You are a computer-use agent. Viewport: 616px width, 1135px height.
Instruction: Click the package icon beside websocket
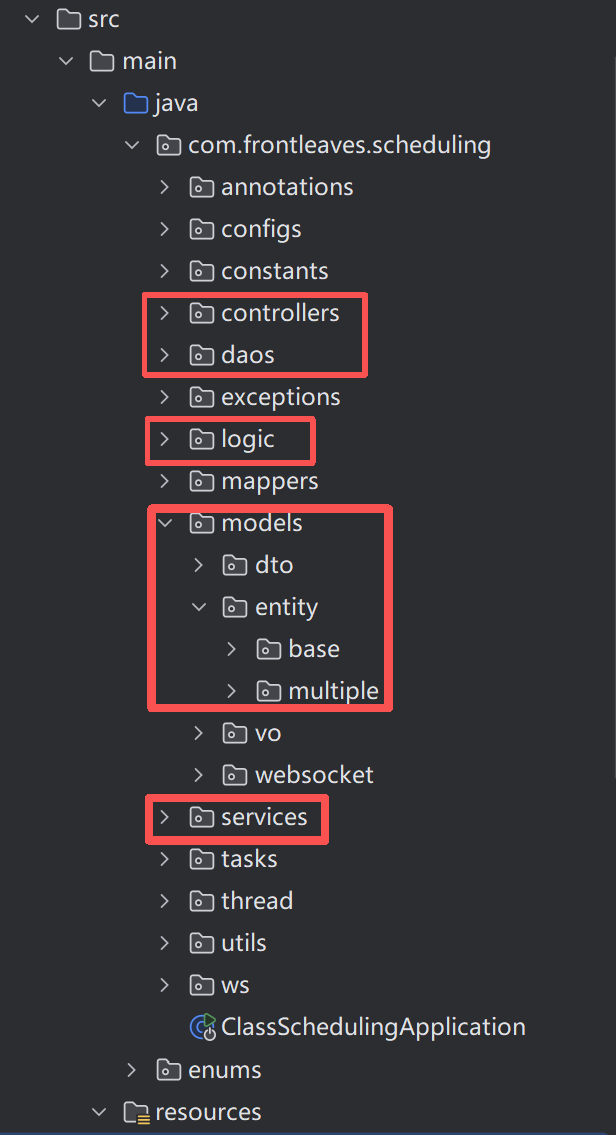click(235, 774)
